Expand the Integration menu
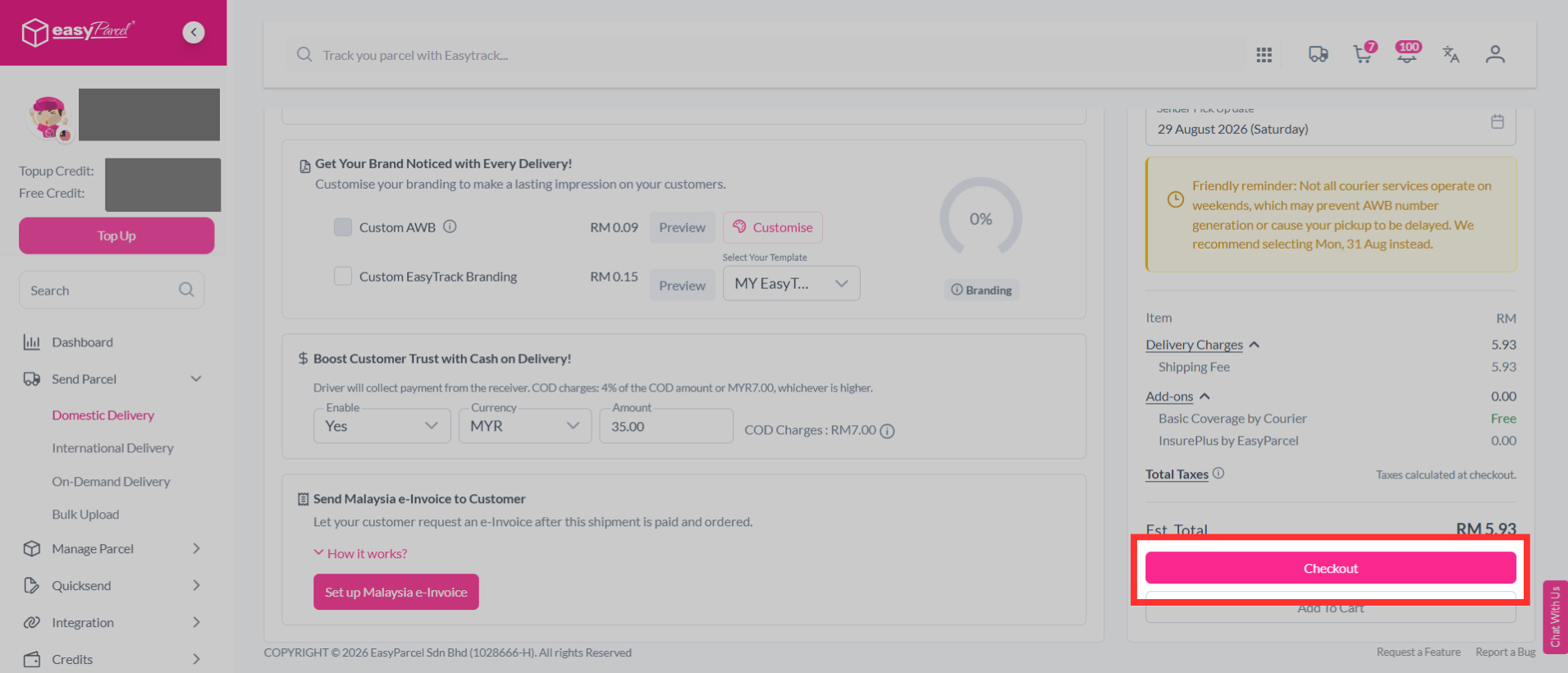Screen dimensions: 1568x673 [196, 622]
